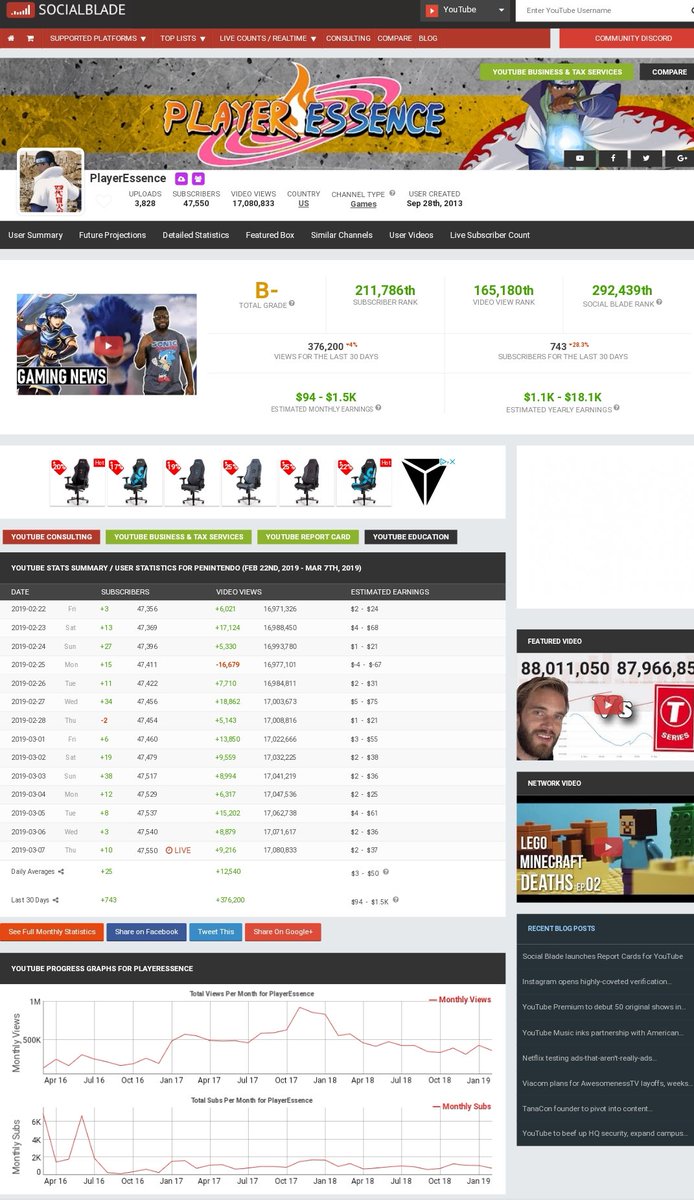The image size is (694, 1200).
Task: Switch to Detailed Statistics tab
Action: point(196,235)
